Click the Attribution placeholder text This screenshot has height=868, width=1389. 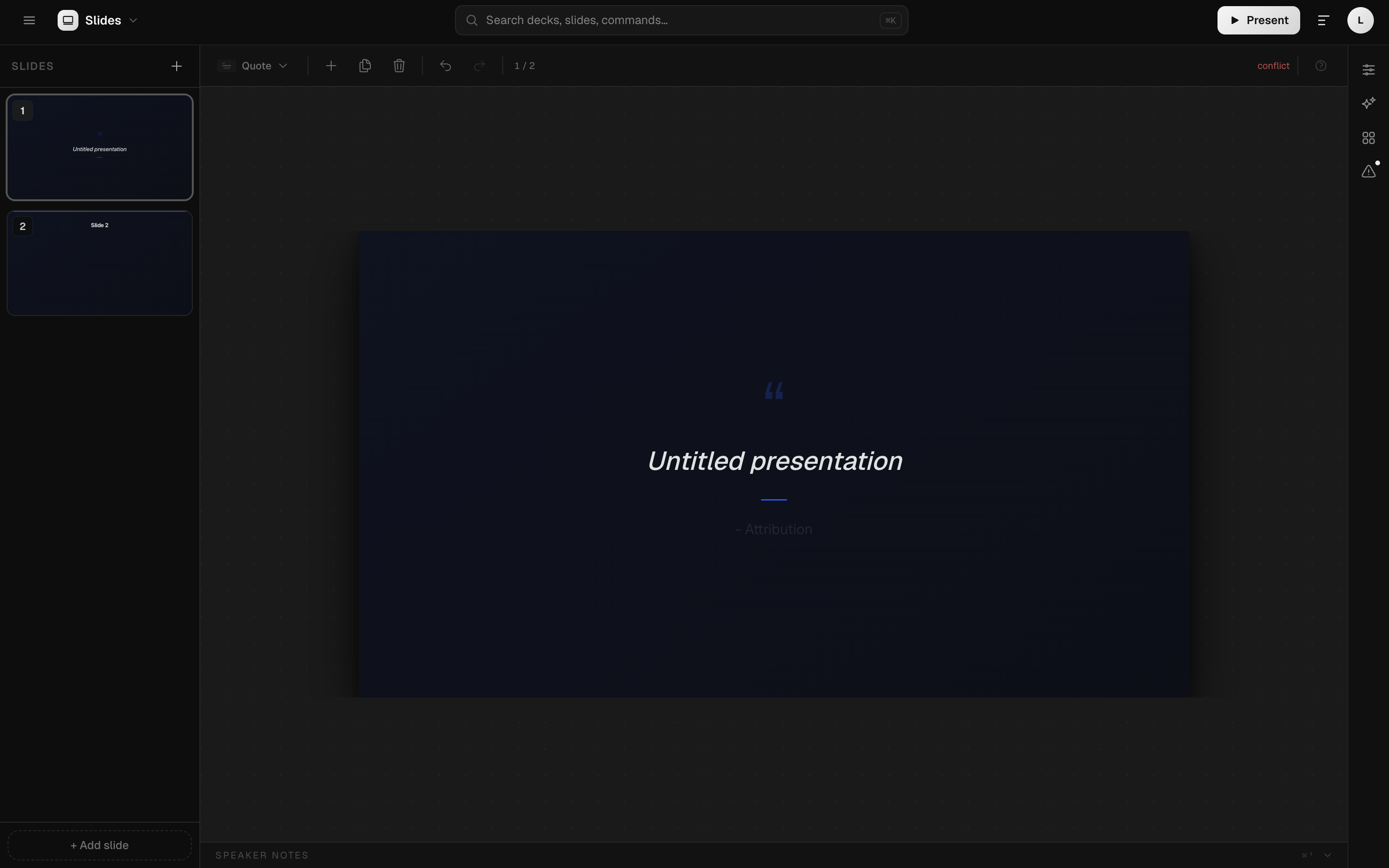point(773,529)
